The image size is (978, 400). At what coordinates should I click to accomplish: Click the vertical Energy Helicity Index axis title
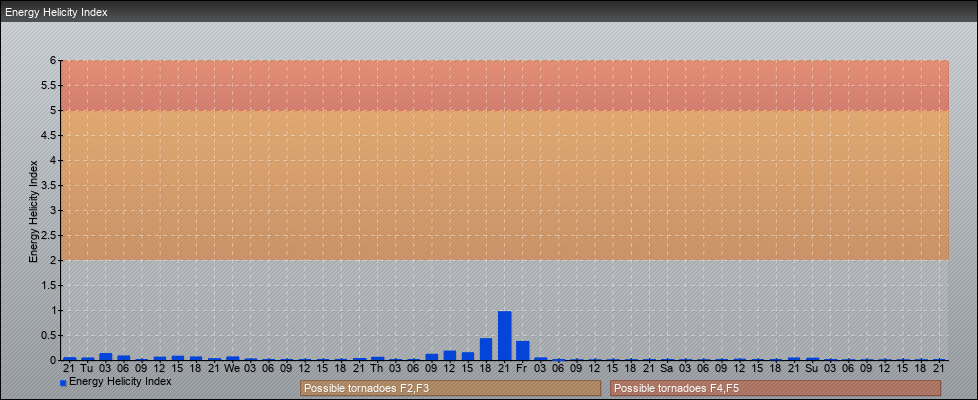click(x=33, y=210)
